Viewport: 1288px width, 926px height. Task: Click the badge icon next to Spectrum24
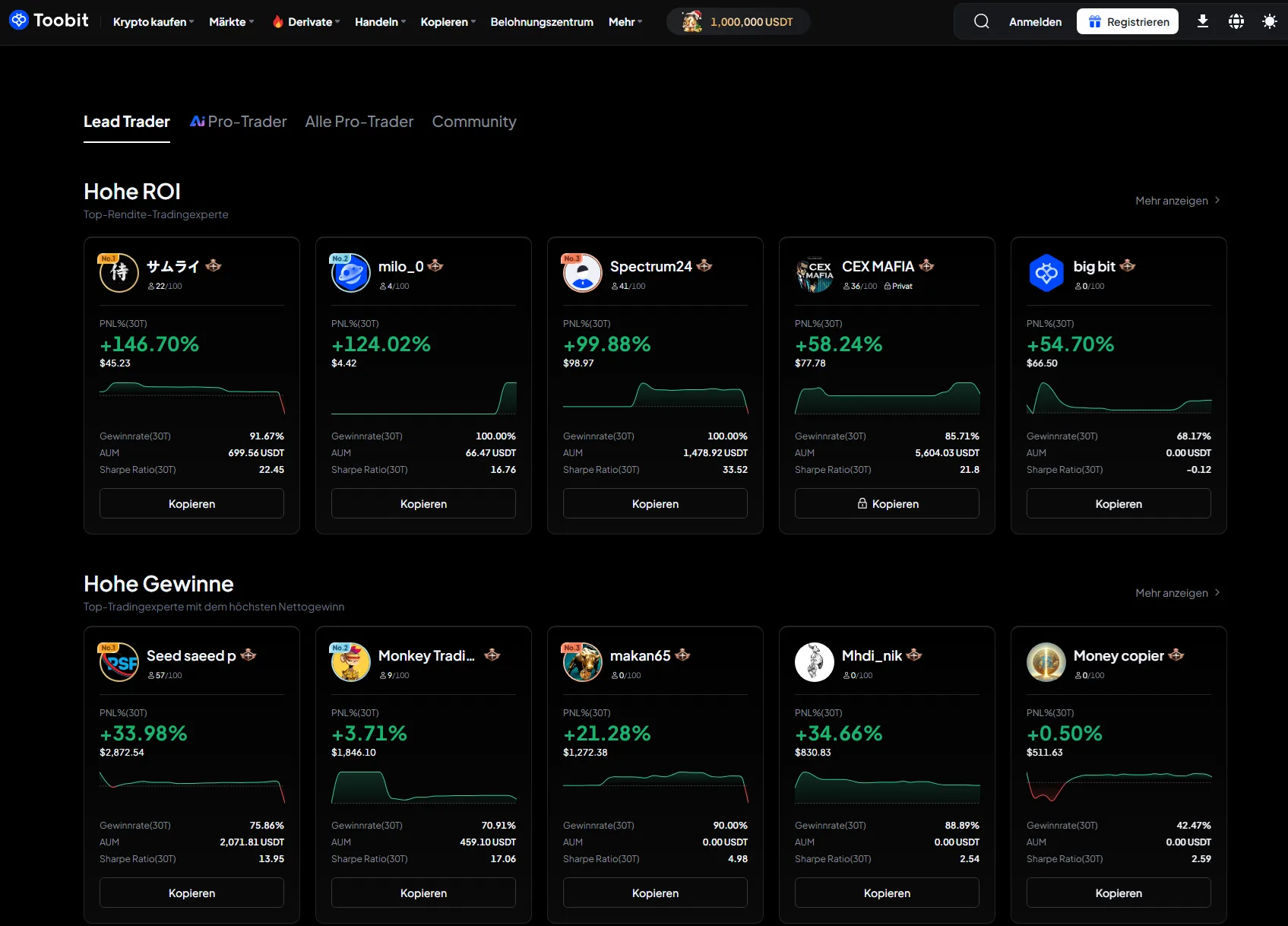(x=704, y=265)
